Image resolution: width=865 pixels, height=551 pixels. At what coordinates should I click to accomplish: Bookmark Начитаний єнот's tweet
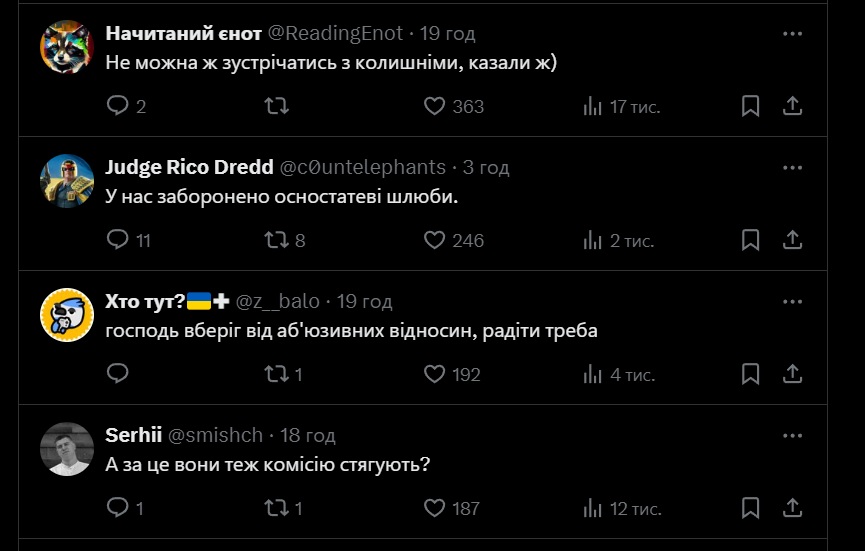(x=750, y=106)
